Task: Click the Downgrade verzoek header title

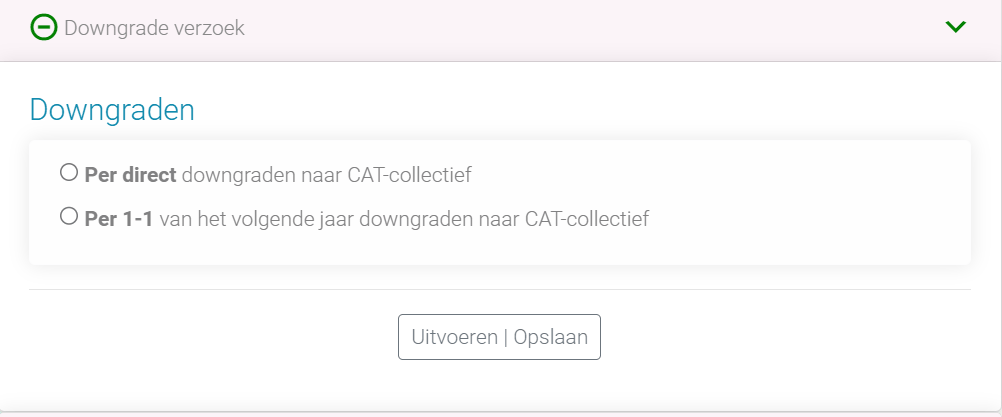Action: coord(155,28)
